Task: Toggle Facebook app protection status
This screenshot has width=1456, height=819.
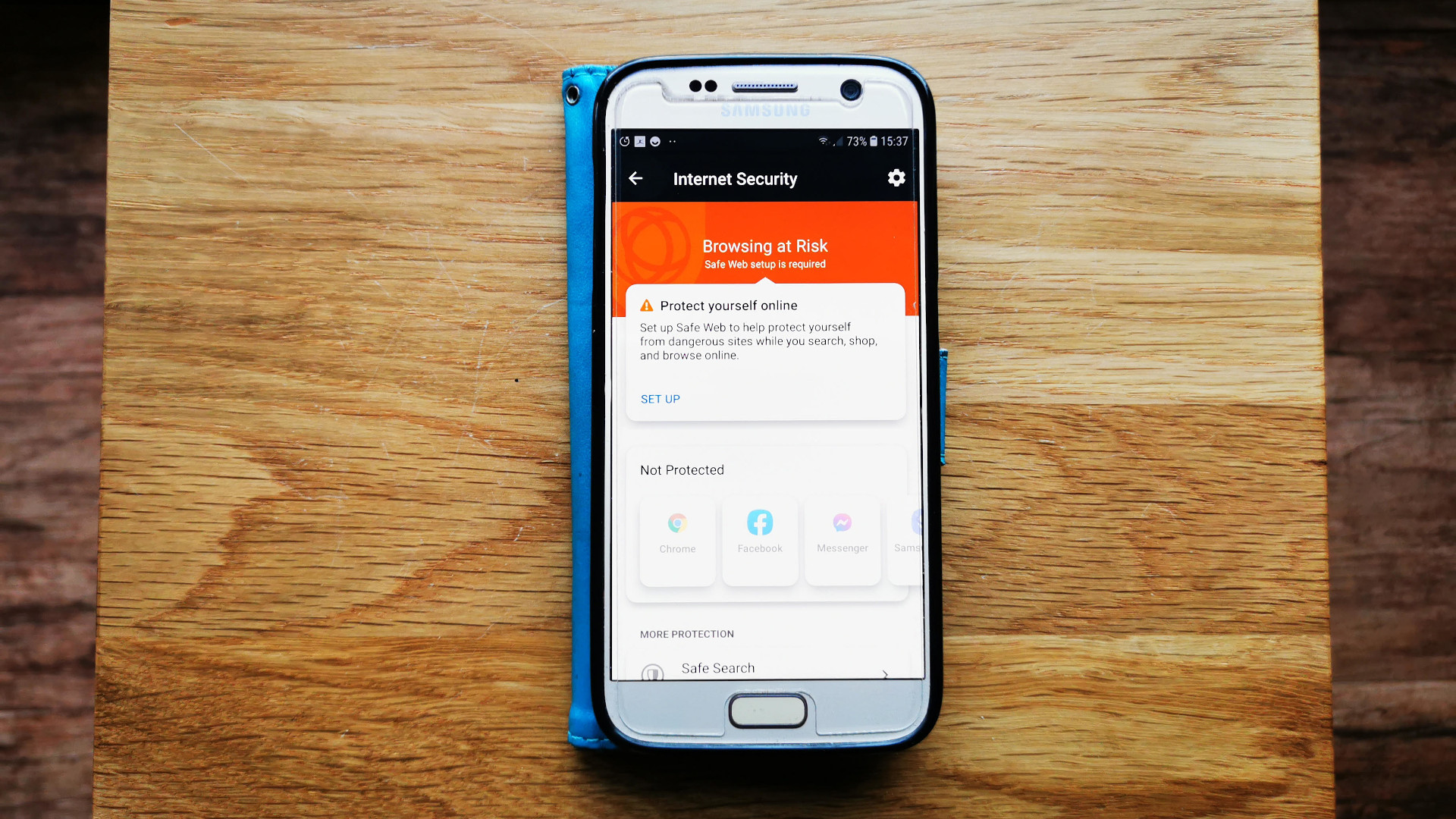Action: [x=759, y=530]
